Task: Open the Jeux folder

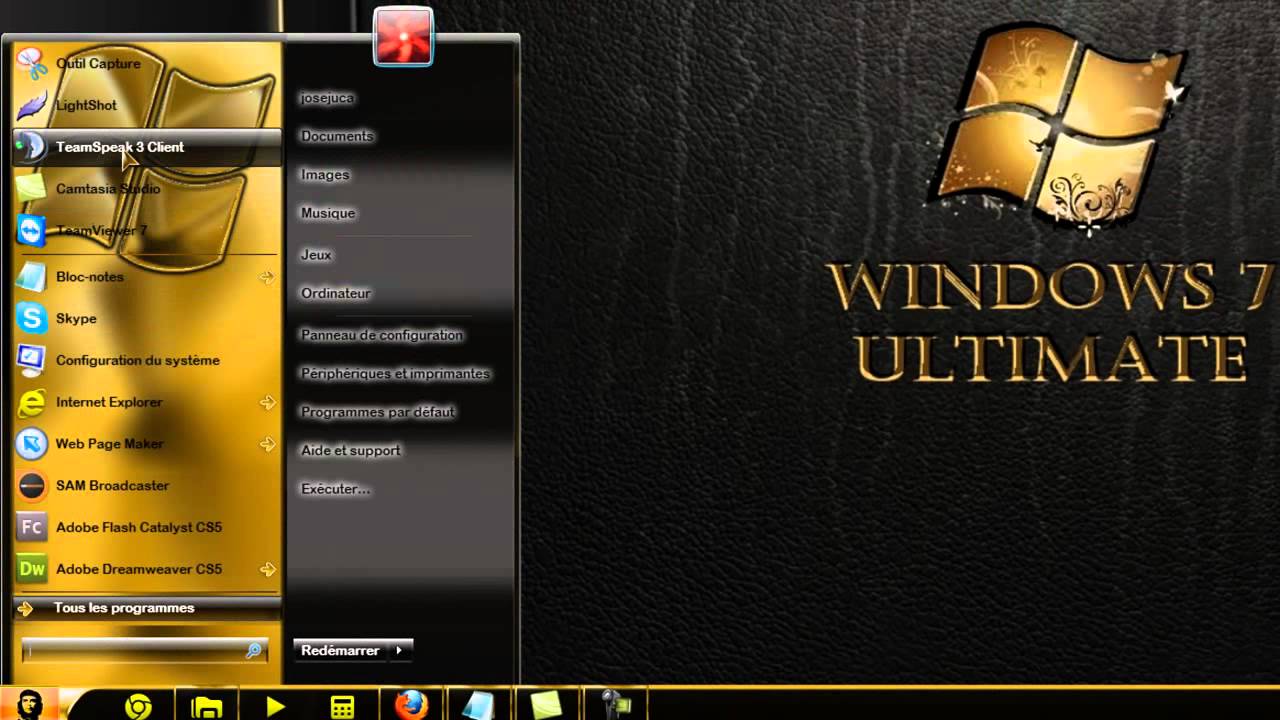Action: coord(316,255)
